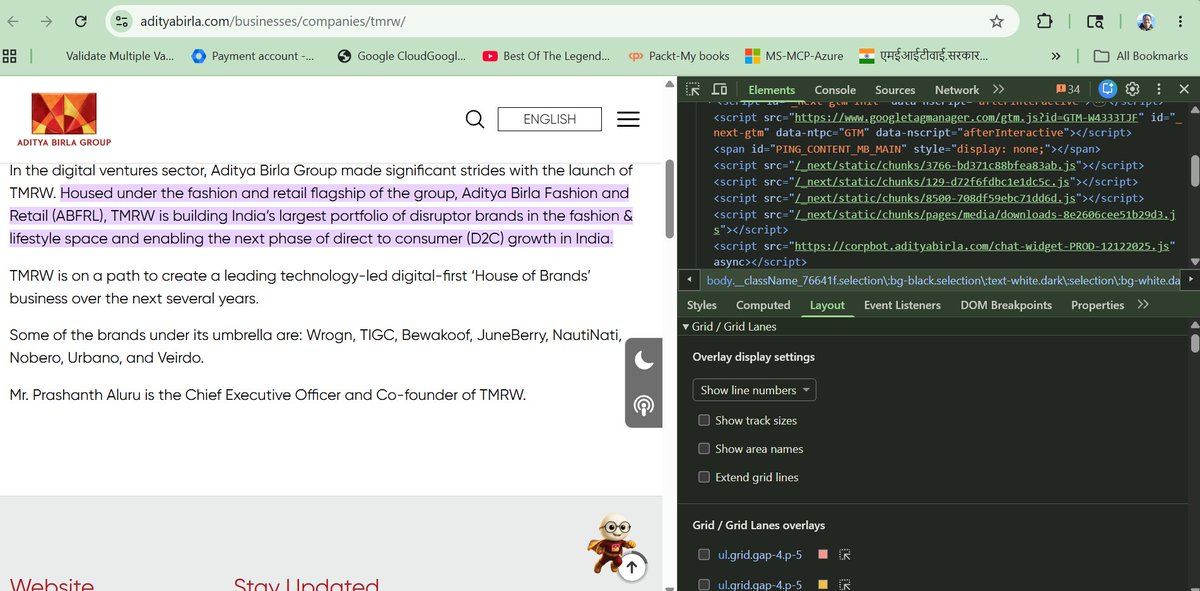Open the apps grid in bookmarks bar
The image size is (1200, 591).
coord(9,56)
